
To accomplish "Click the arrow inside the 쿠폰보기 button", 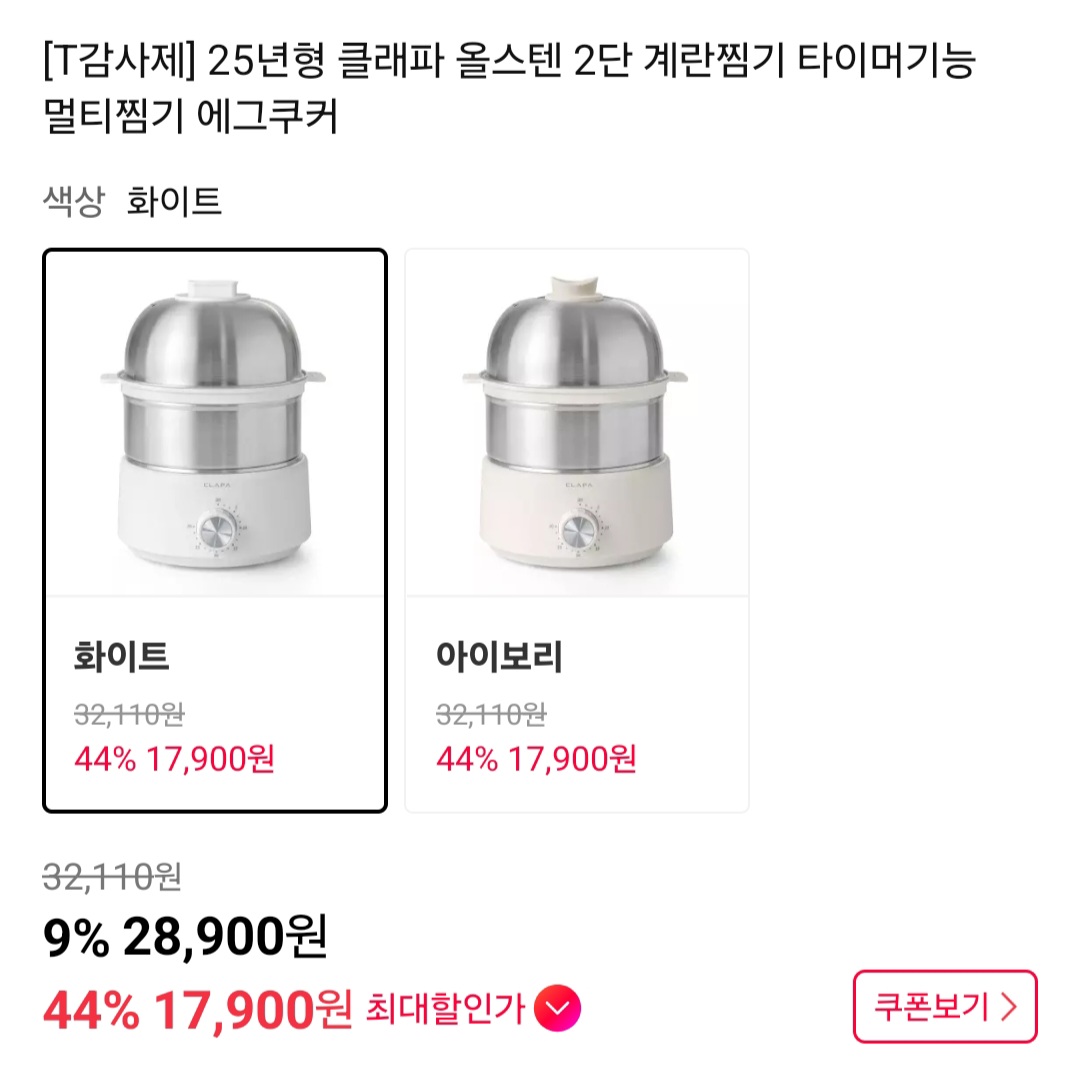I will coord(1008,1007).
